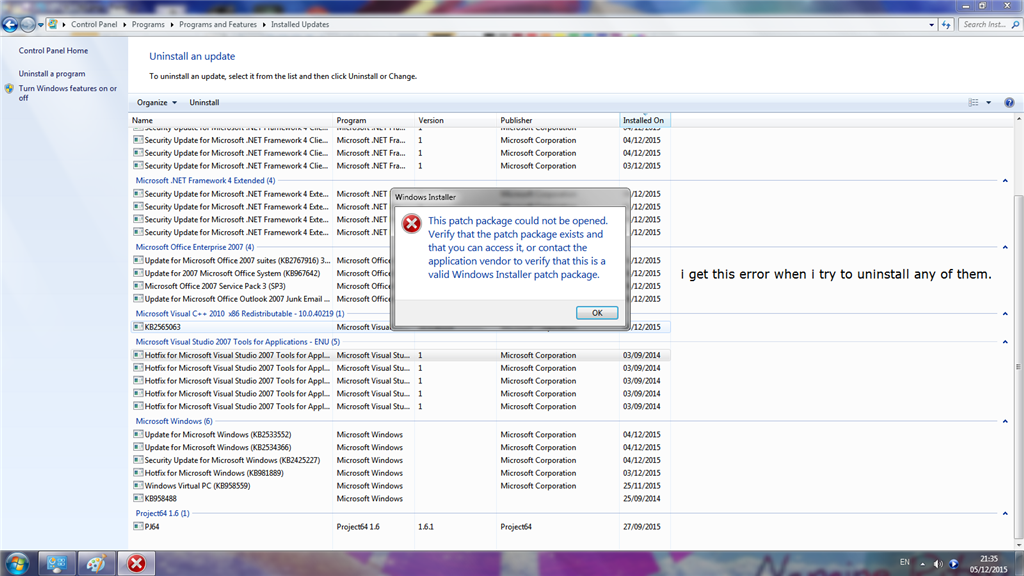Open Control Panel Home
Image resolution: width=1024 pixels, height=576 pixels.
coord(53,50)
